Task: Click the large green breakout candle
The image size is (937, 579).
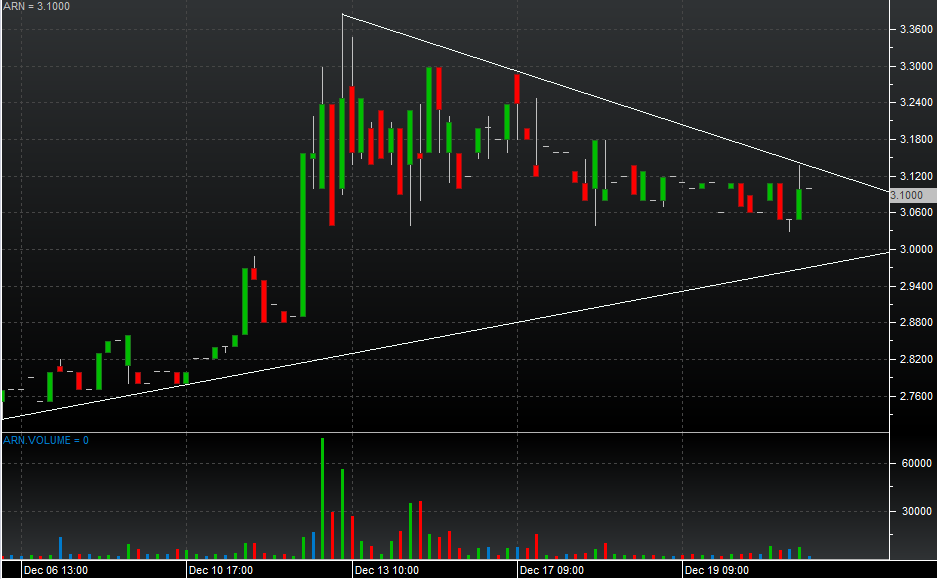Action: pyautogui.click(x=303, y=234)
